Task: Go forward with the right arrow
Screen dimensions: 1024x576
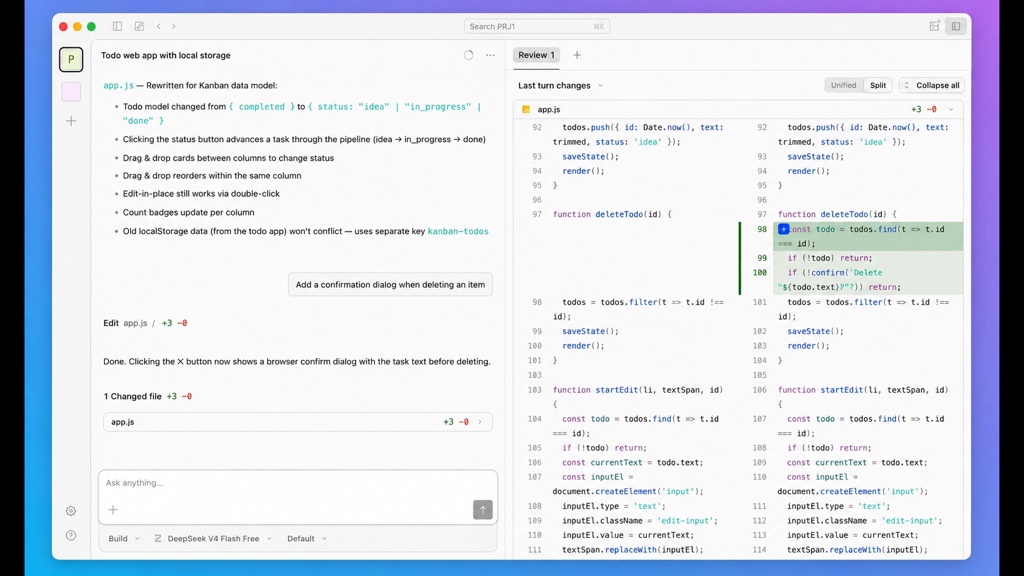Action: click(x=174, y=26)
